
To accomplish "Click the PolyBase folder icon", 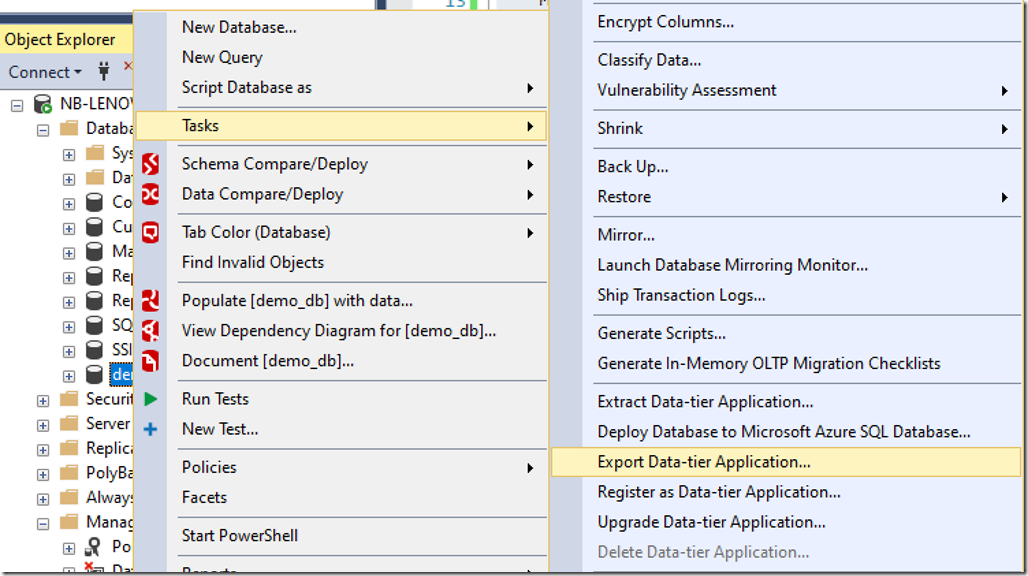I will pyautogui.click(x=69, y=472).
